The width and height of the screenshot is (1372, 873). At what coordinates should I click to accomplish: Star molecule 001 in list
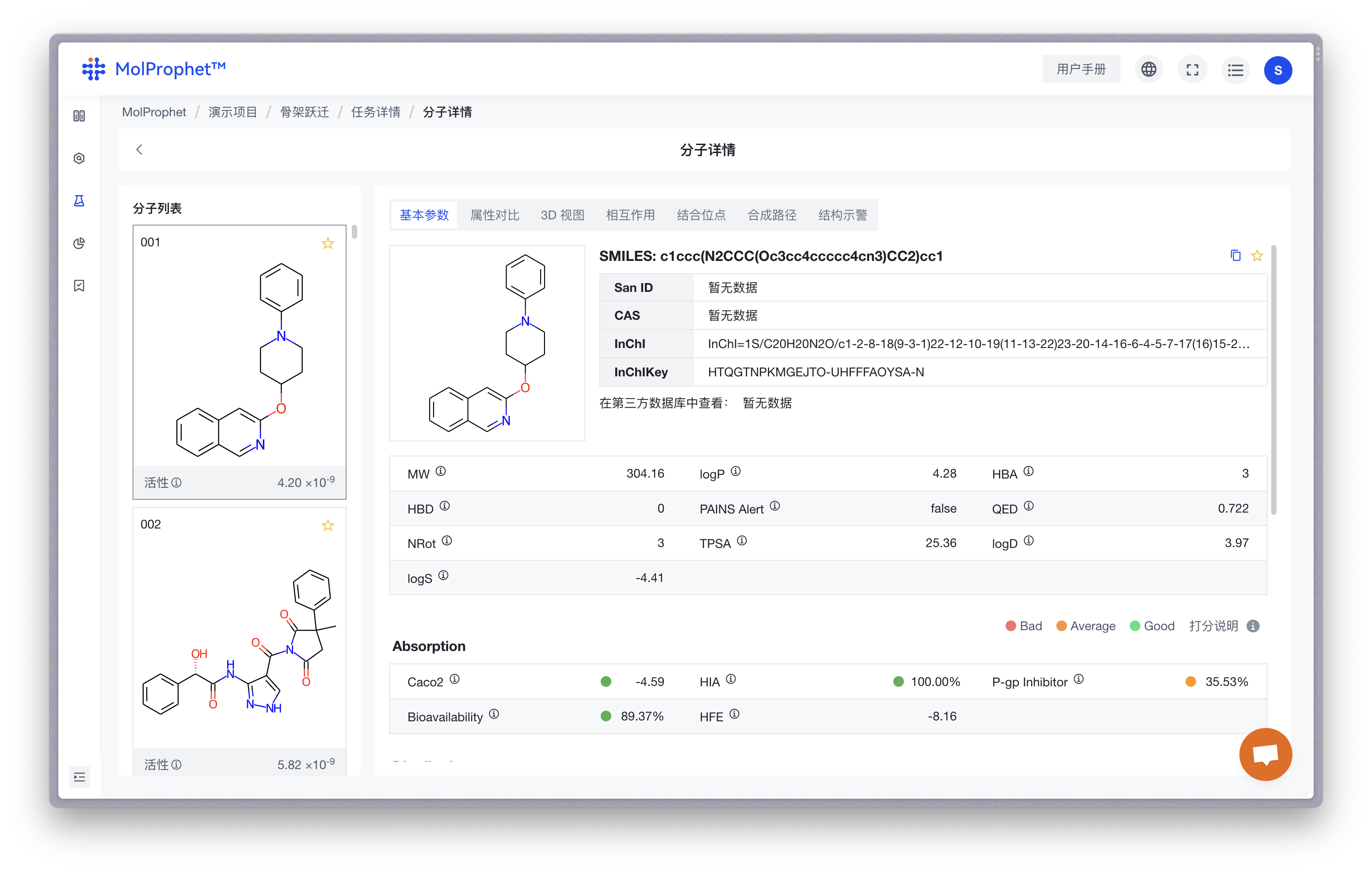point(328,244)
